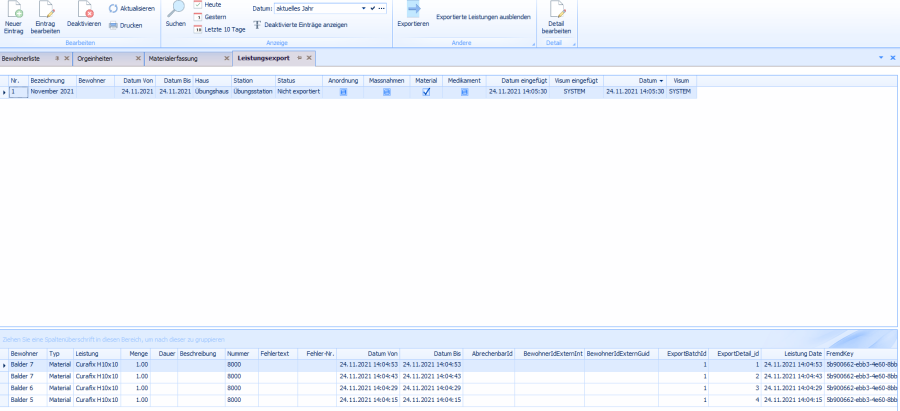Expand the Bearbeiten group dialog launcher
Image resolution: width=900 pixels, height=411 pixels.
[x=156, y=44]
